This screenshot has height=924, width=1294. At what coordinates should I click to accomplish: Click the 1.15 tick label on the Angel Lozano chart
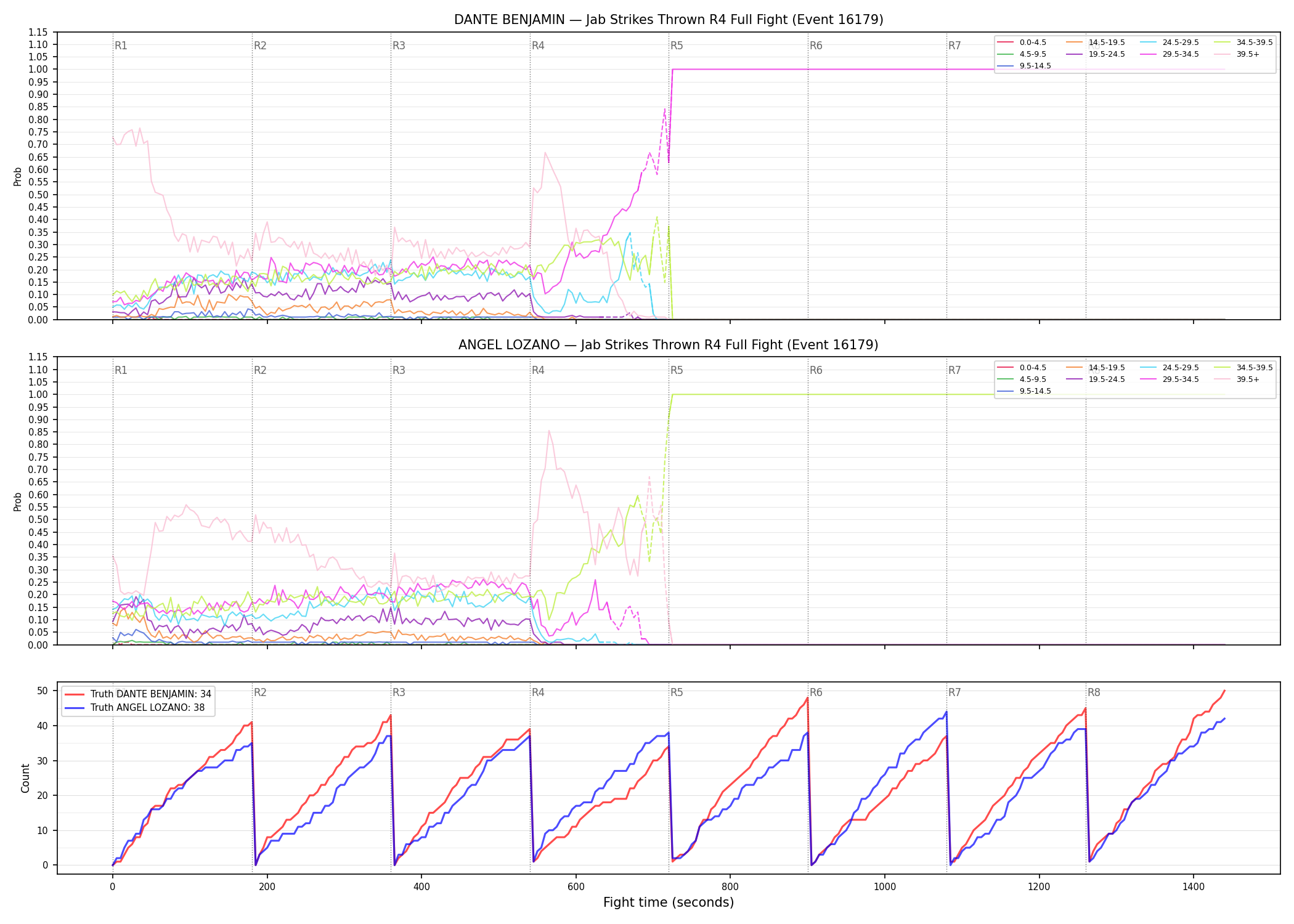38,357
